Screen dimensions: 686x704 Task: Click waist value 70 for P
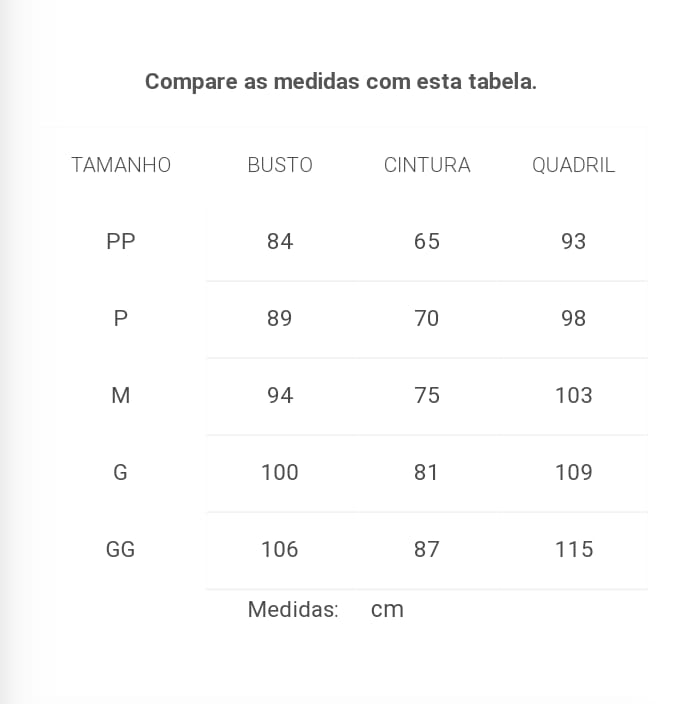tap(427, 318)
